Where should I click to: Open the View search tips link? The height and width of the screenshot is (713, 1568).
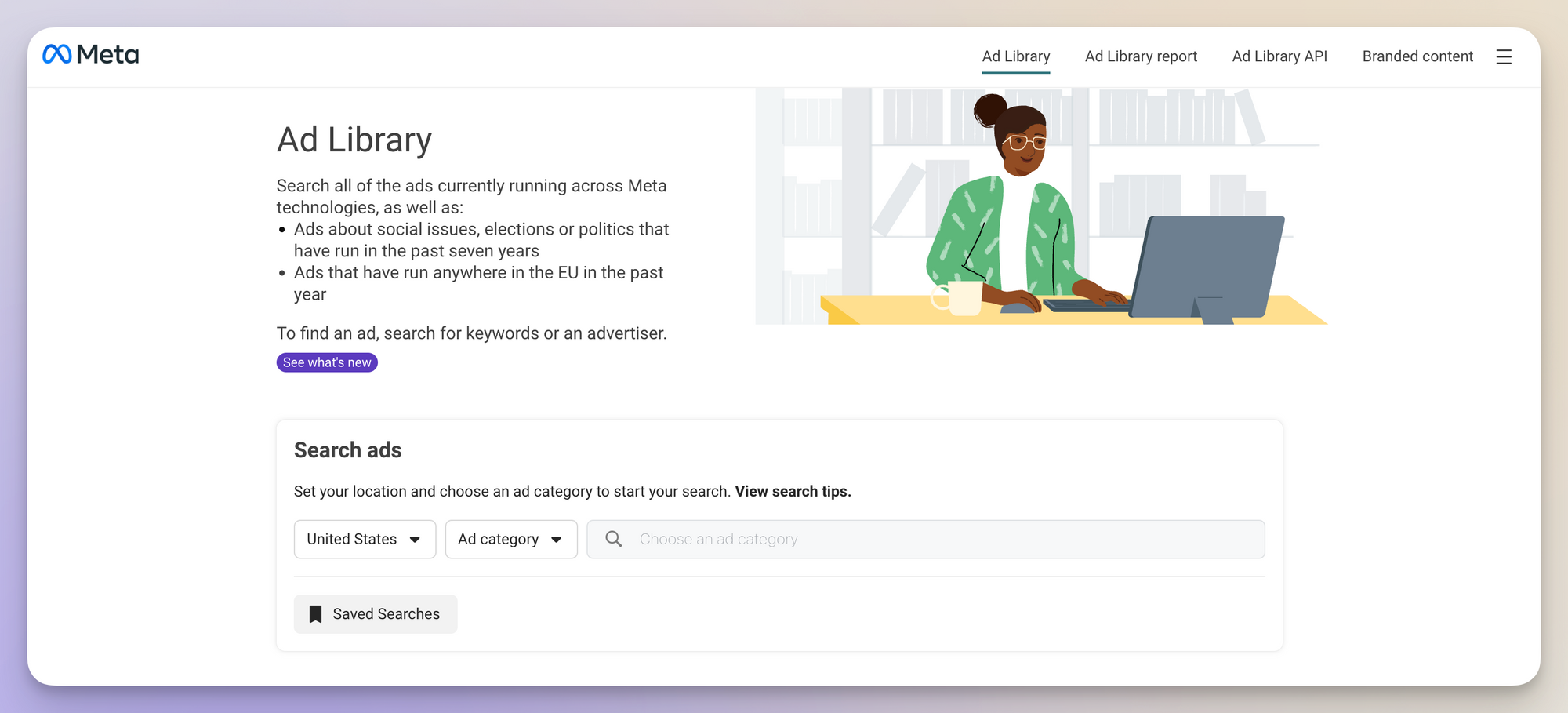[793, 491]
